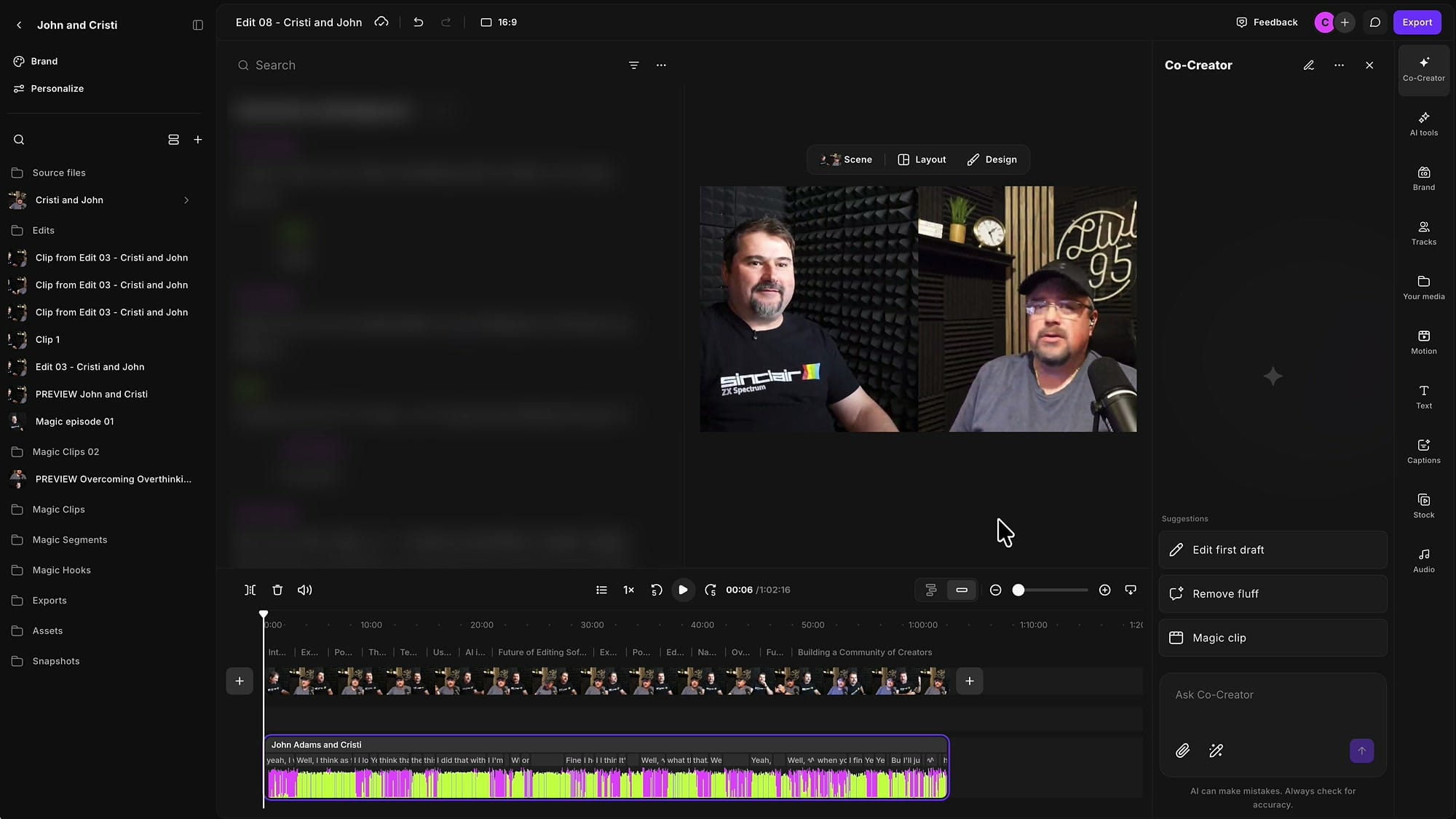Viewport: 1456px width, 819px height.
Task: Send feedback via the Feedback button
Action: point(1267,22)
